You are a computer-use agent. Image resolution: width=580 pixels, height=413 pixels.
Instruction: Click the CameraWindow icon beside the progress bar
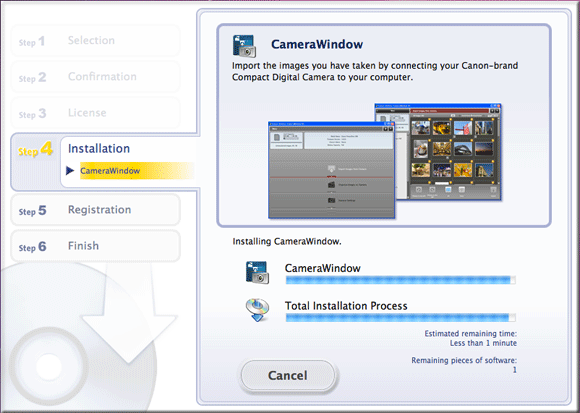click(257, 272)
